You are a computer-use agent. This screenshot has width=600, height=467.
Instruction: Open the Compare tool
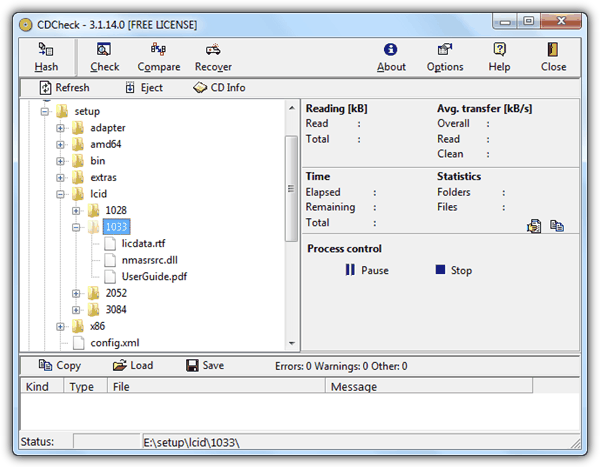[158, 57]
